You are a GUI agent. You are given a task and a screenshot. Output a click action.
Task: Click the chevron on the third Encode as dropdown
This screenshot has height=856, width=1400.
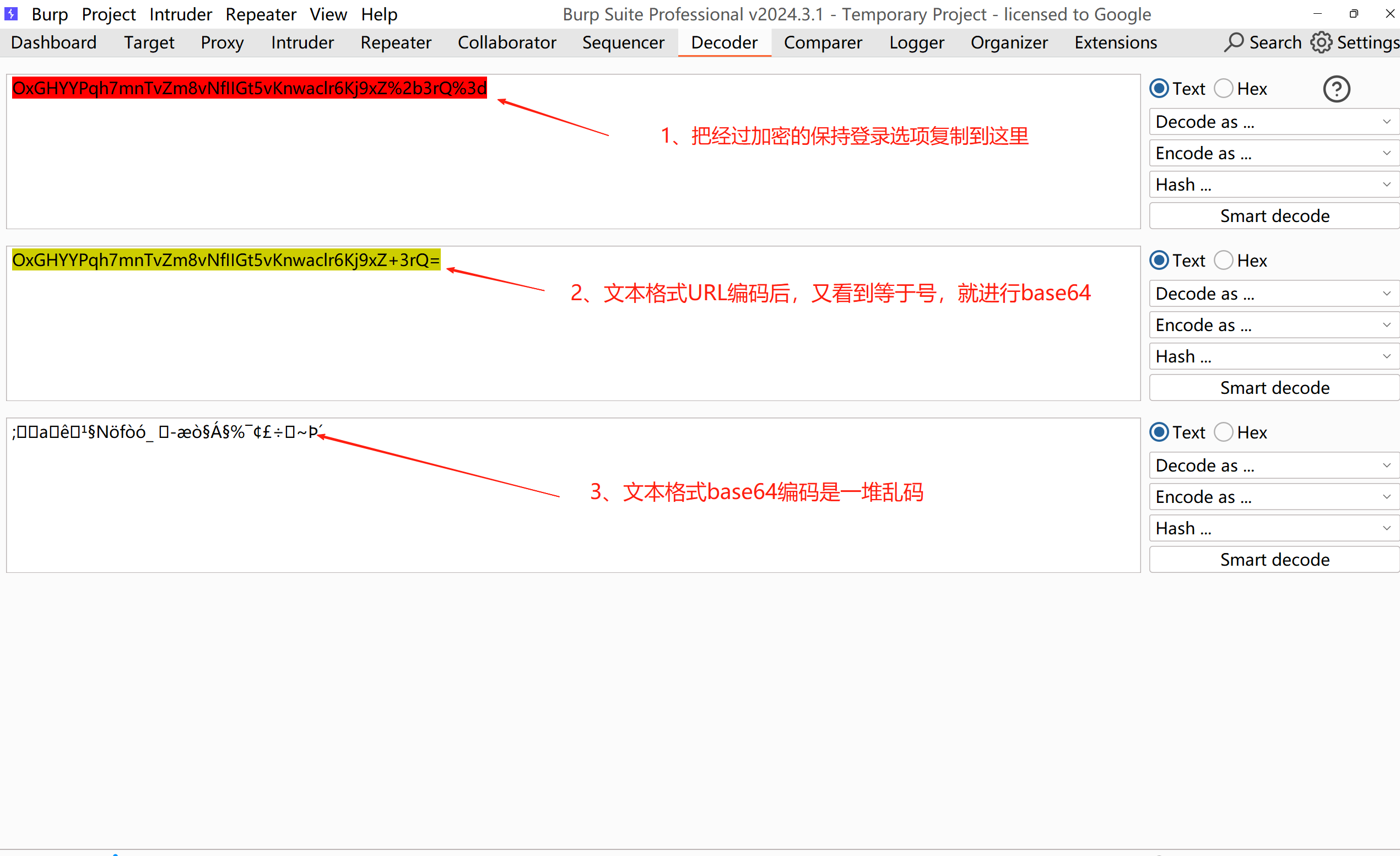1386,497
